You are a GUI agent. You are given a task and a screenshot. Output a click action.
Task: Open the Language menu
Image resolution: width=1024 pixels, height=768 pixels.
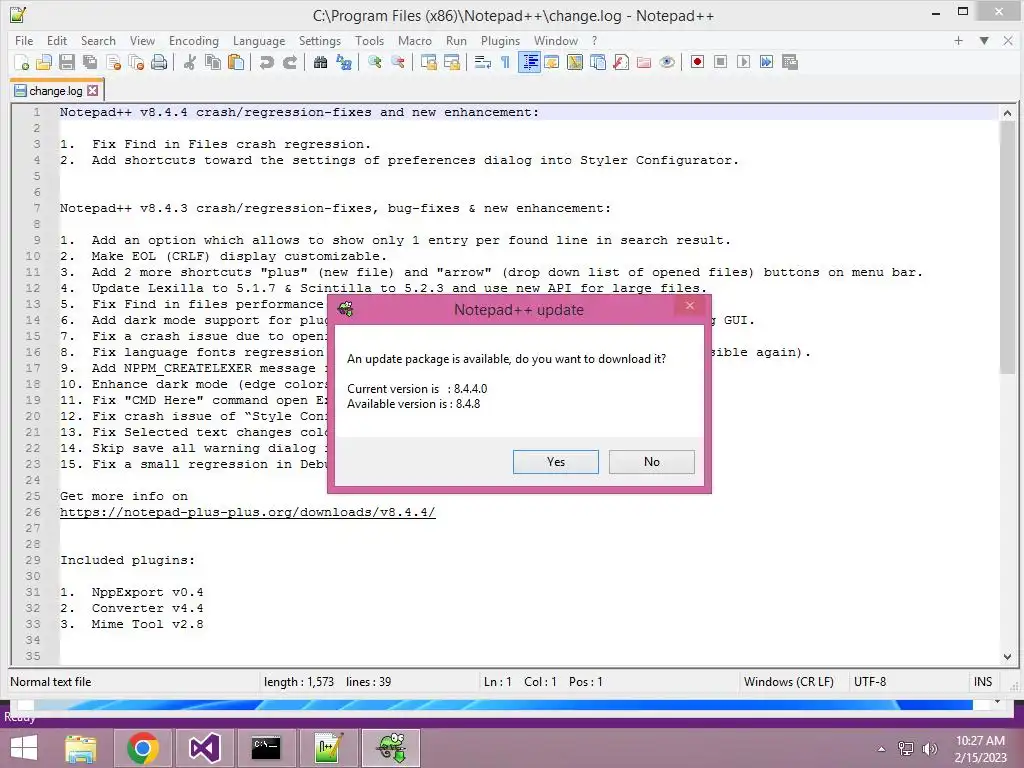(x=259, y=41)
